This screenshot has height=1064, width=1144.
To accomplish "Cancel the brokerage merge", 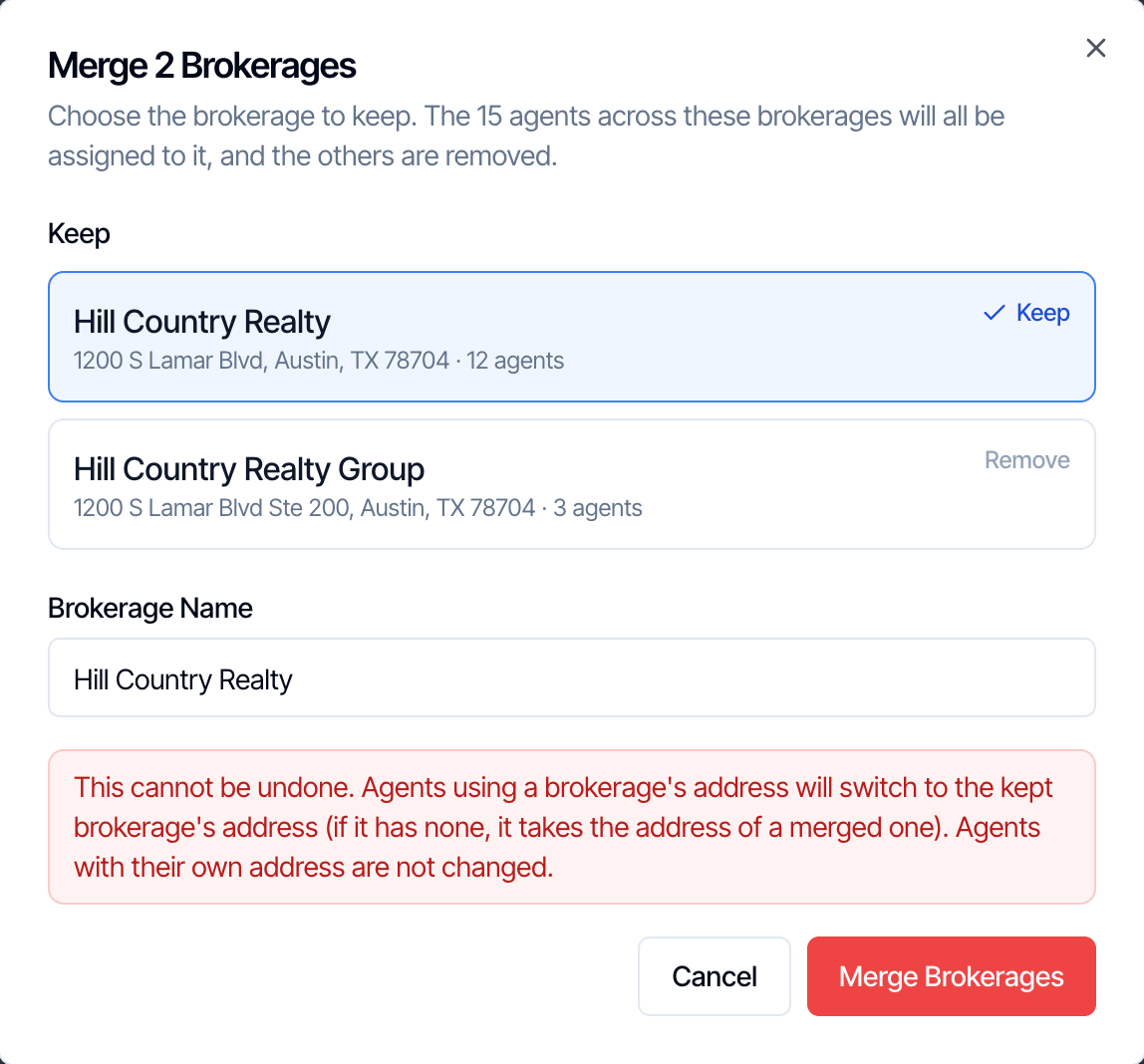I will pyautogui.click(x=715, y=976).
